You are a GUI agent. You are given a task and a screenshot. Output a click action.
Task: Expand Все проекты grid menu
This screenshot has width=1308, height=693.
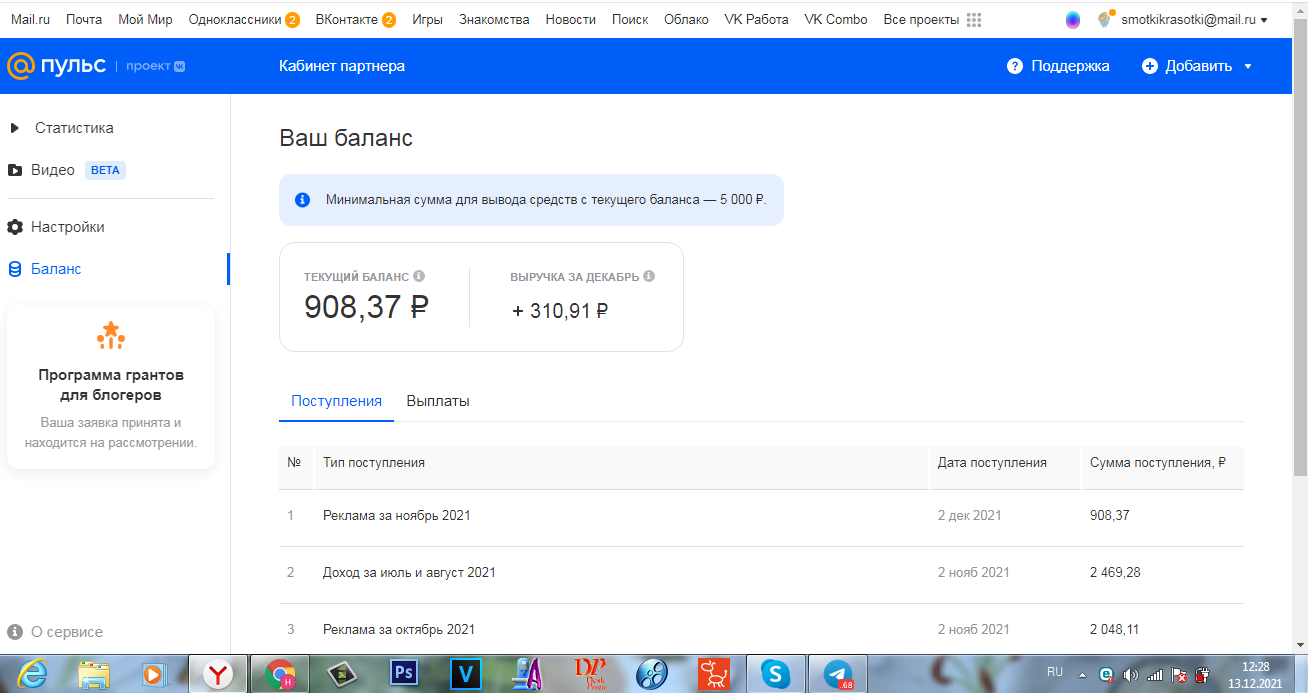(x=932, y=19)
